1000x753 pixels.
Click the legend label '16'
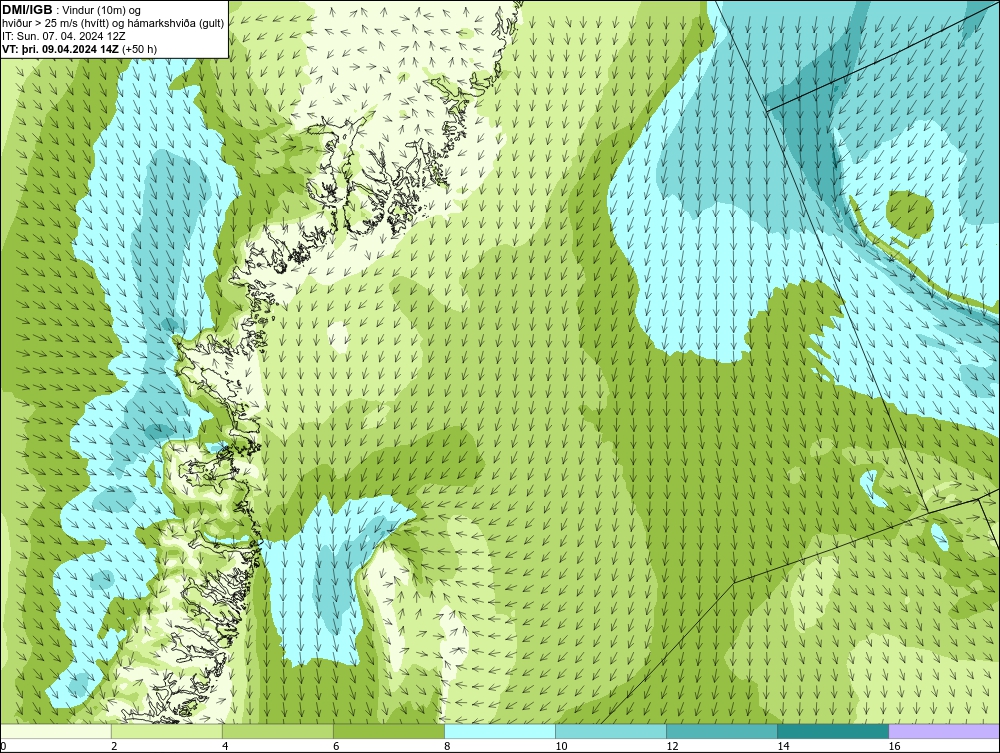pos(894,746)
